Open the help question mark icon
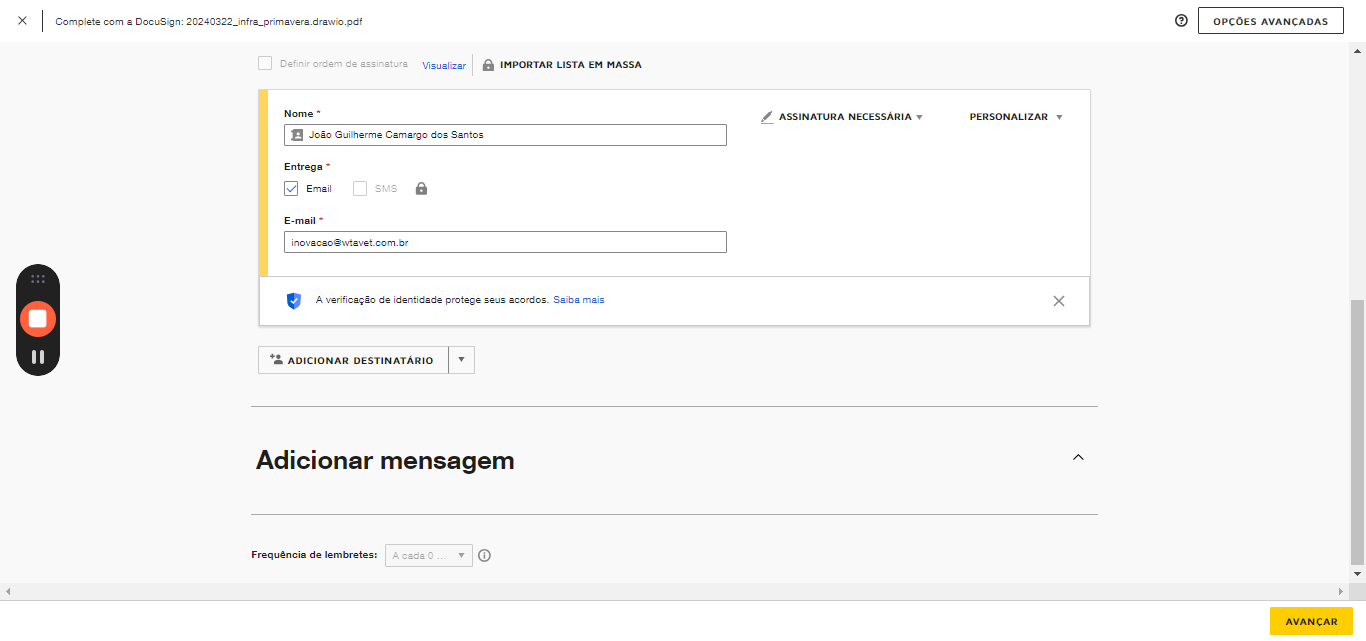1366x641 pixels. click(x=1181, y=21)
